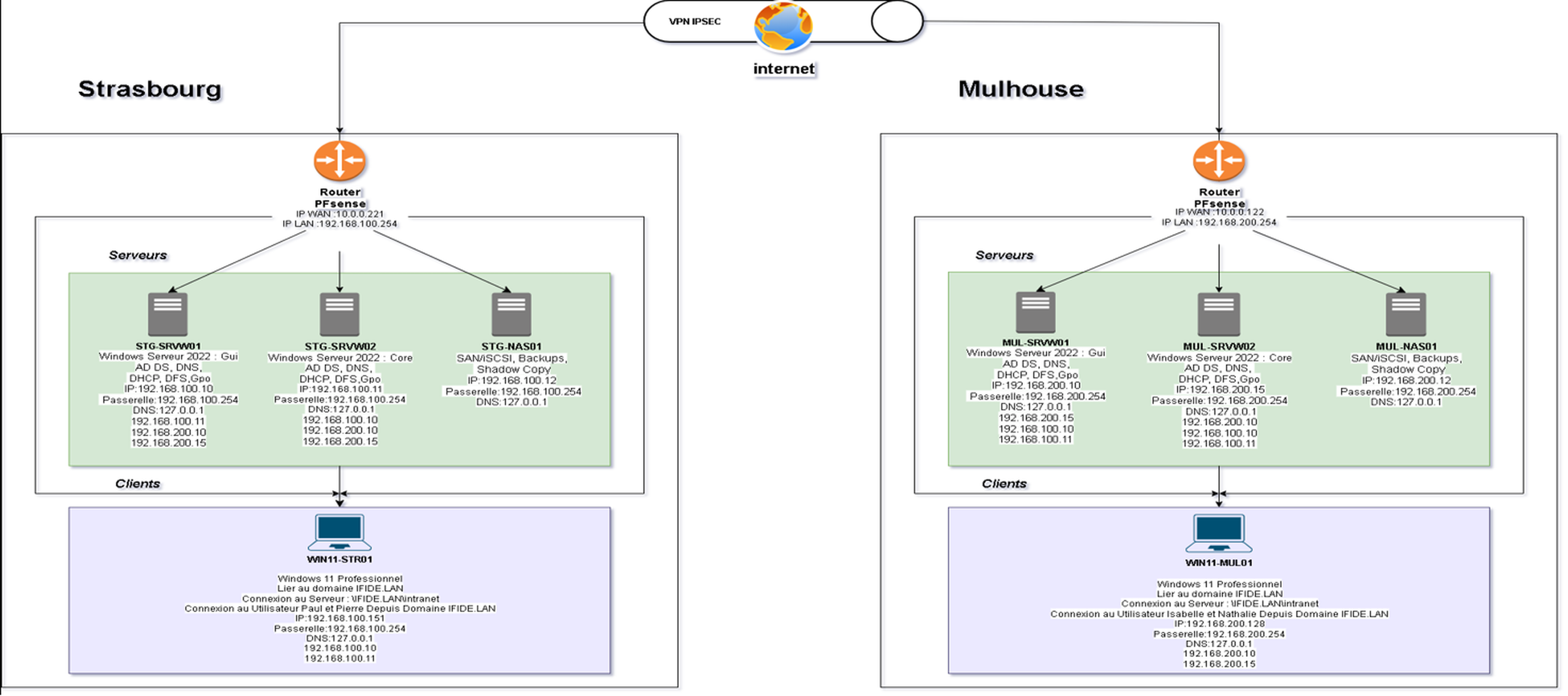Select the Strasbourg site title
Image resolution: width=1568 pixels, height=696 pixels.
click(150, 89)
